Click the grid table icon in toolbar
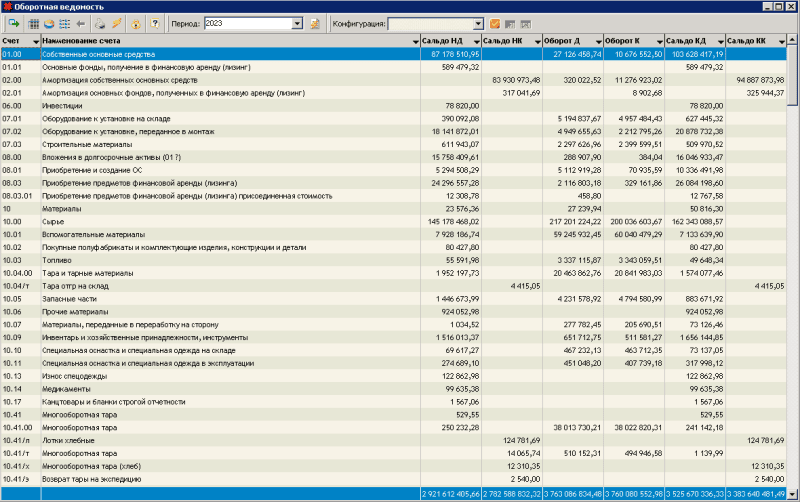800x502 pixels. coord(34,22)
